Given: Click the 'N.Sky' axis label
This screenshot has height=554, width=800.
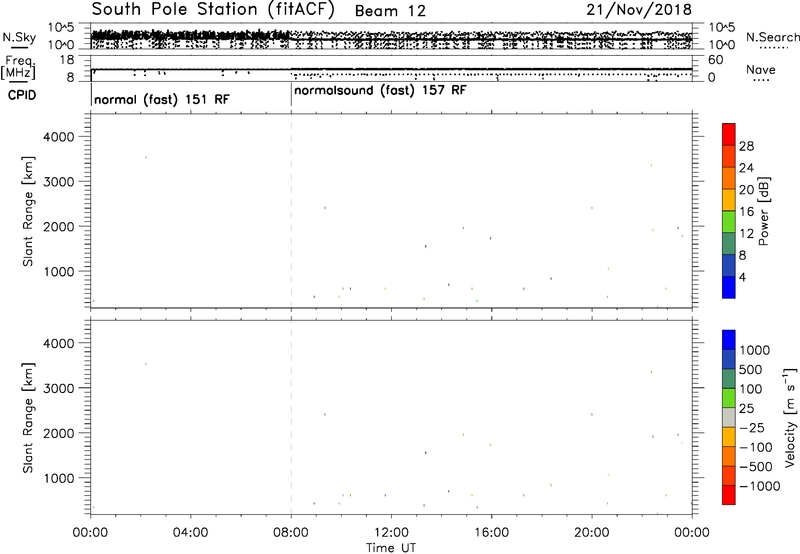Looking at the screenshot, I should (x=19, y=37).
